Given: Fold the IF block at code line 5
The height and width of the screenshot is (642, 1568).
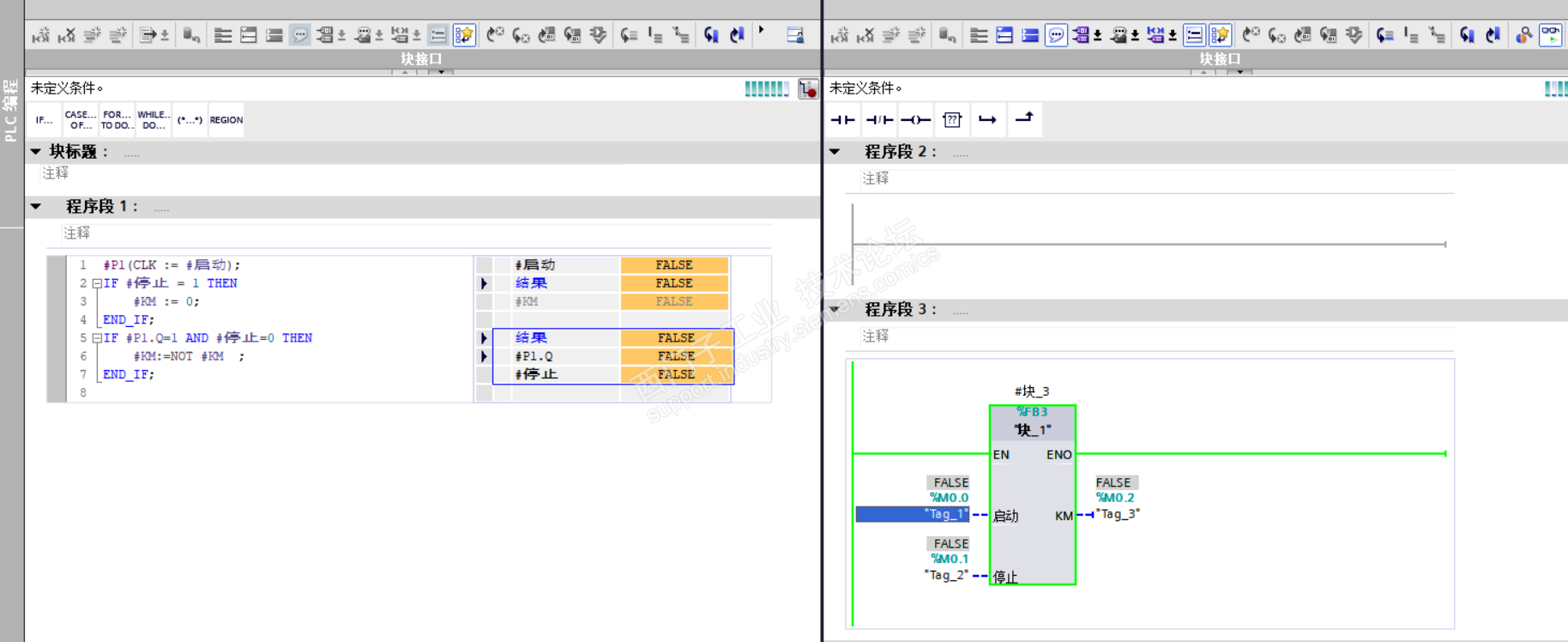Looking at the screenshot, I should point(97,338).
